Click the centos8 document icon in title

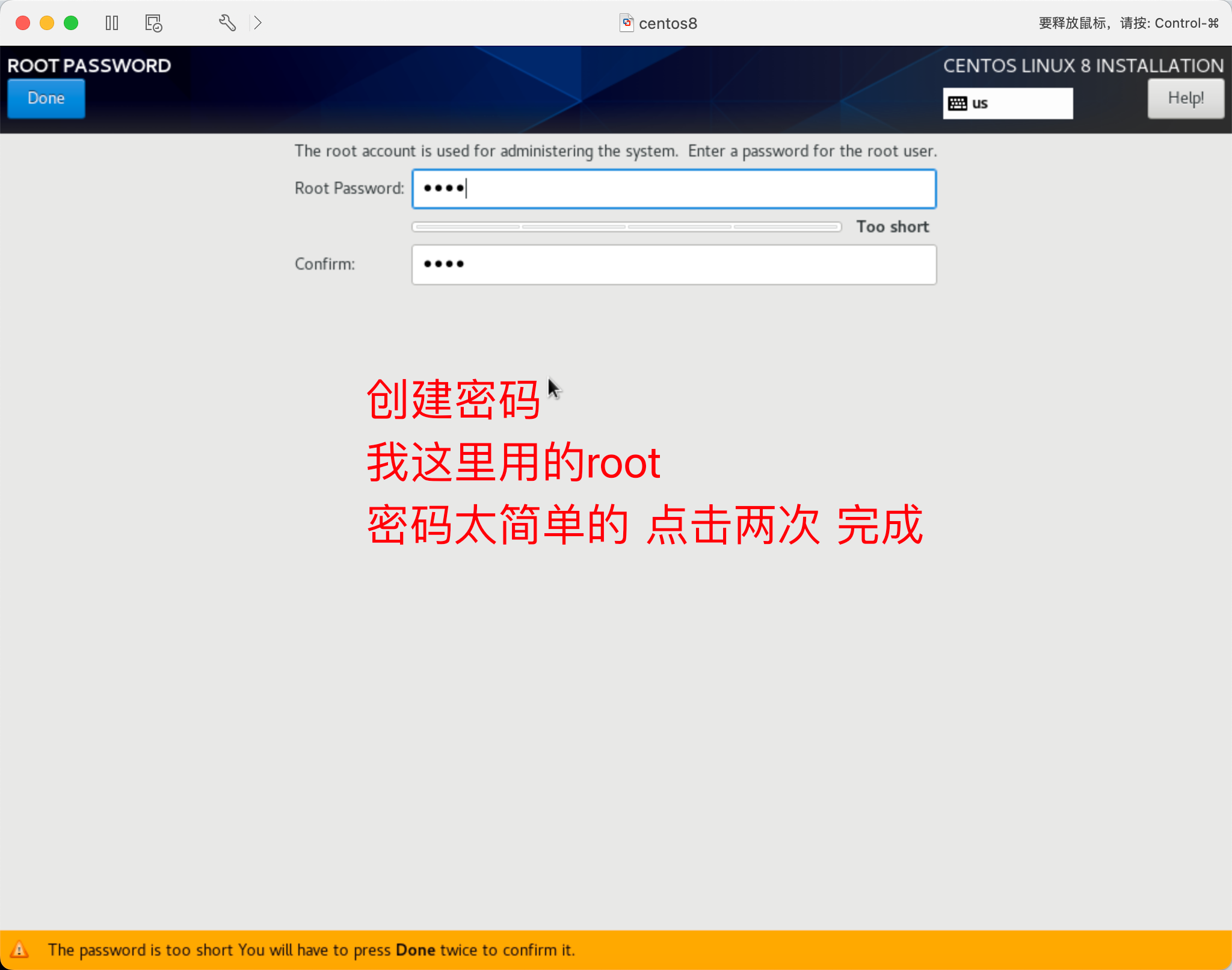[x=626, y=23]
